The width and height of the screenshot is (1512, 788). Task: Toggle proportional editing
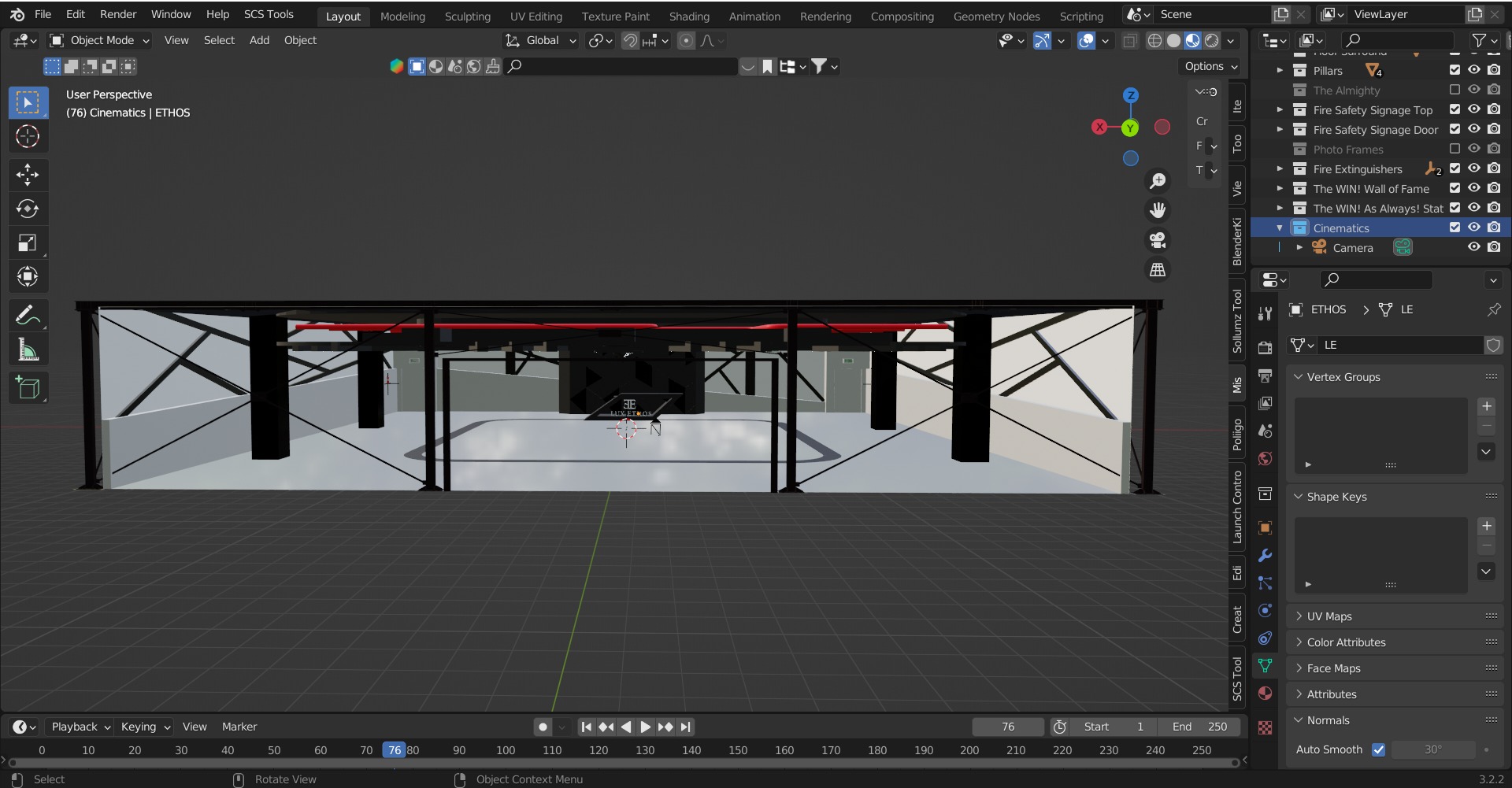pyautogui.click(x=686, y=41)
